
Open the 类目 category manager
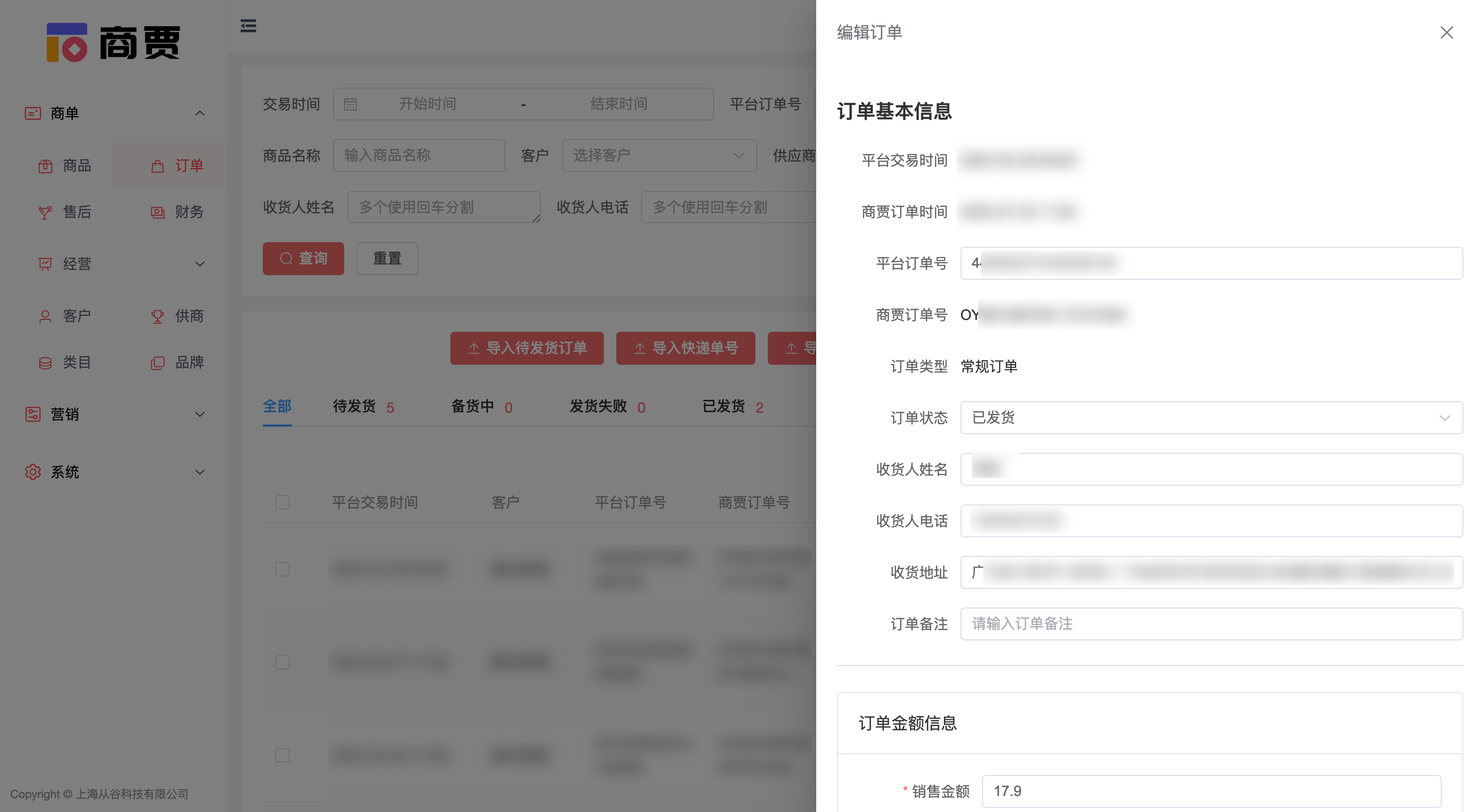tap(76, 362)
